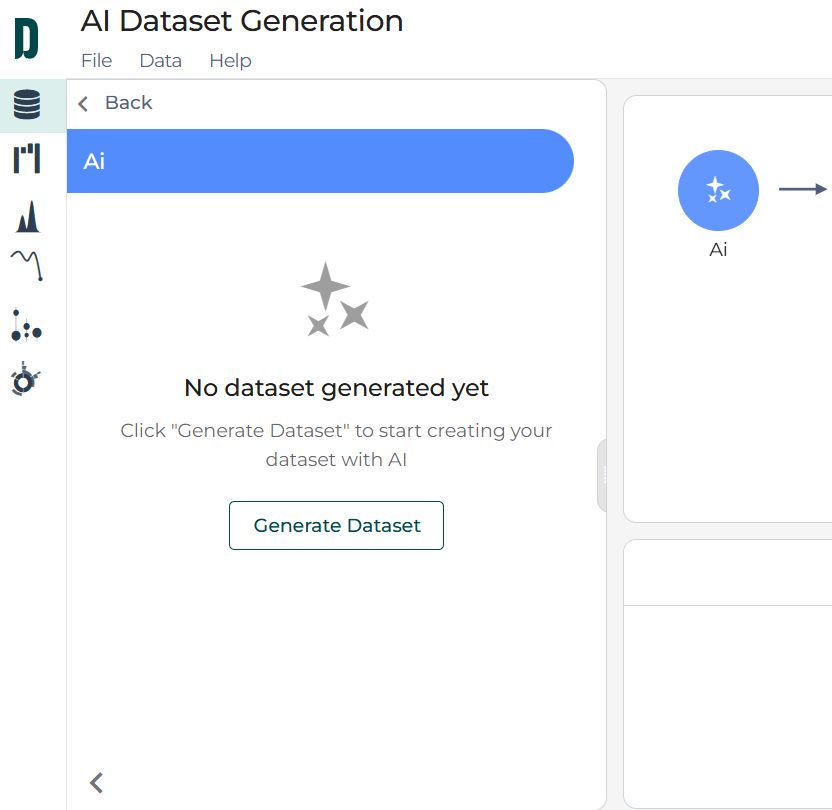
Task: Open the File menu
Action: [96, 61]
